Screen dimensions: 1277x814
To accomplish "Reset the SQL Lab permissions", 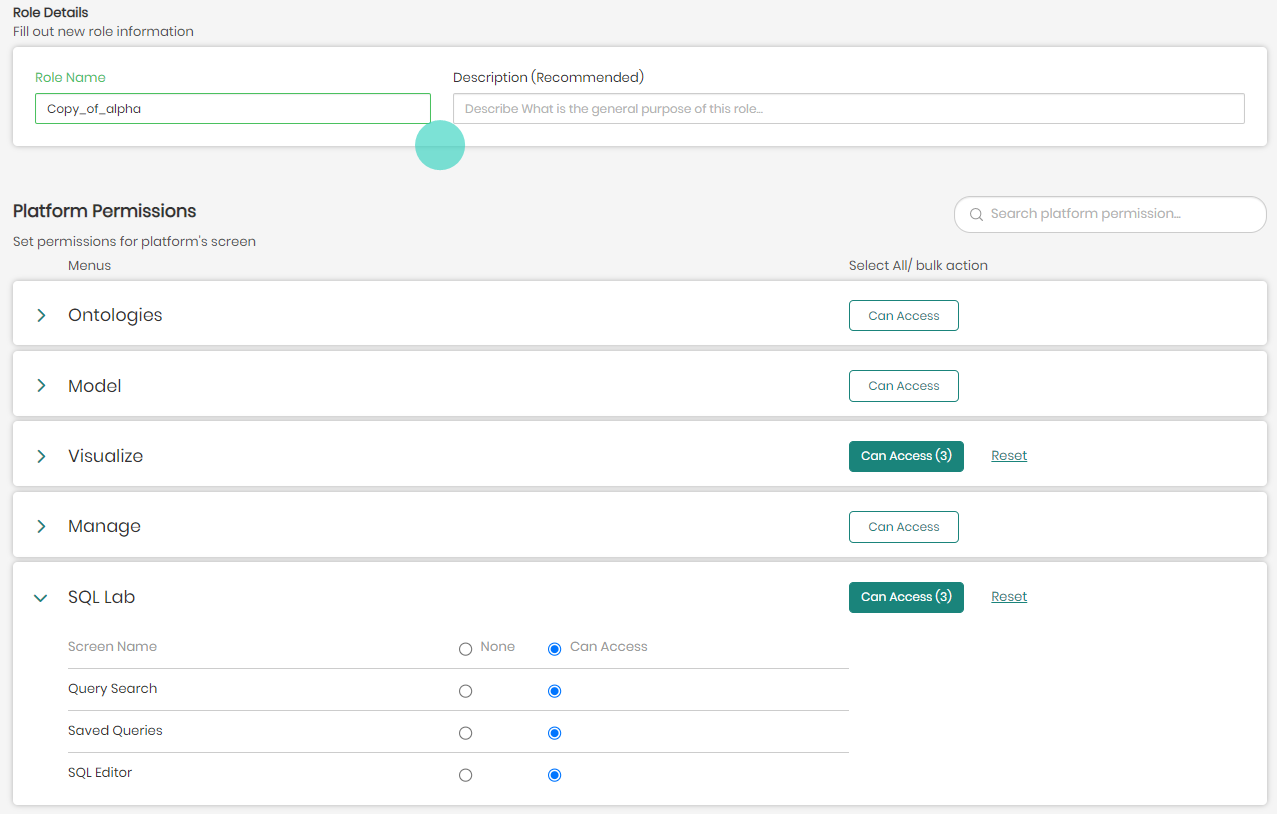I will pyautogui.click(x=1008, y=596).
